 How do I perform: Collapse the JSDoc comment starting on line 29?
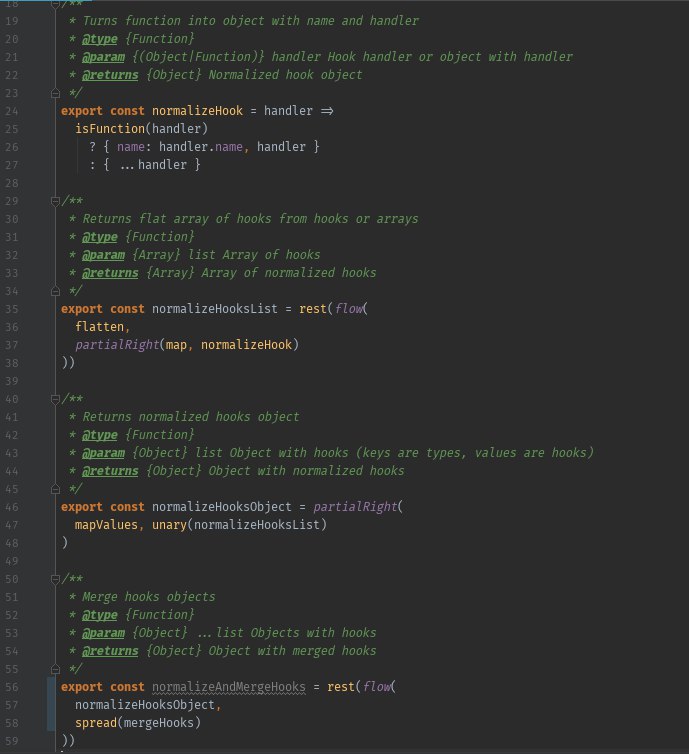[x=57, y=201]
